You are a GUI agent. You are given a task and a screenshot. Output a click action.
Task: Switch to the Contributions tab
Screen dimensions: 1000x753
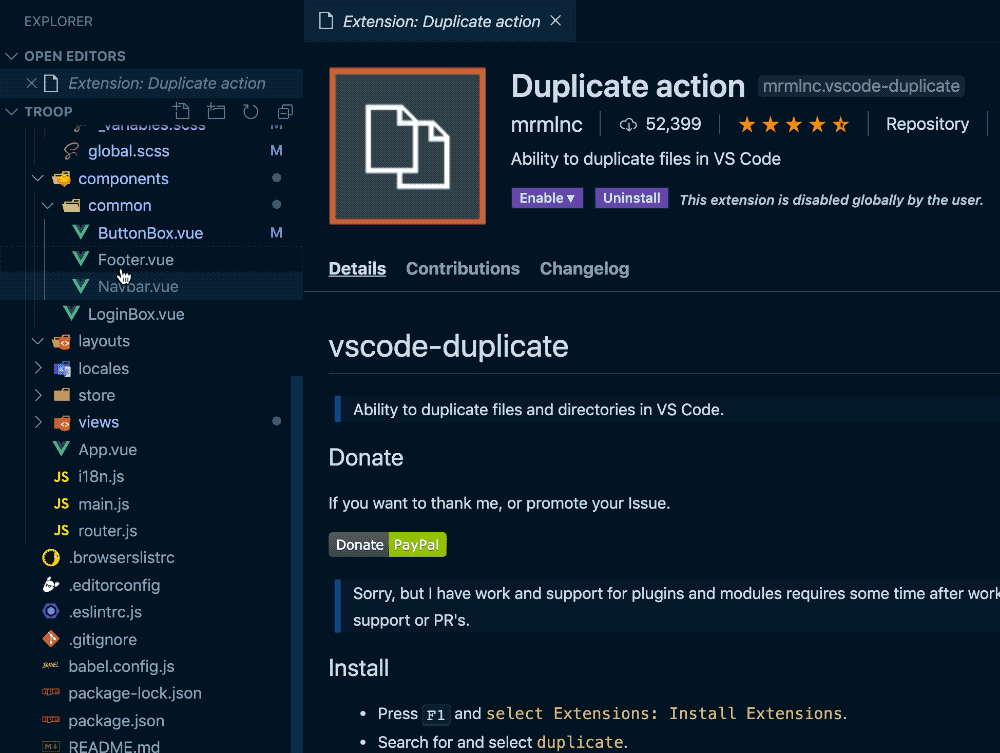(462, 268)
